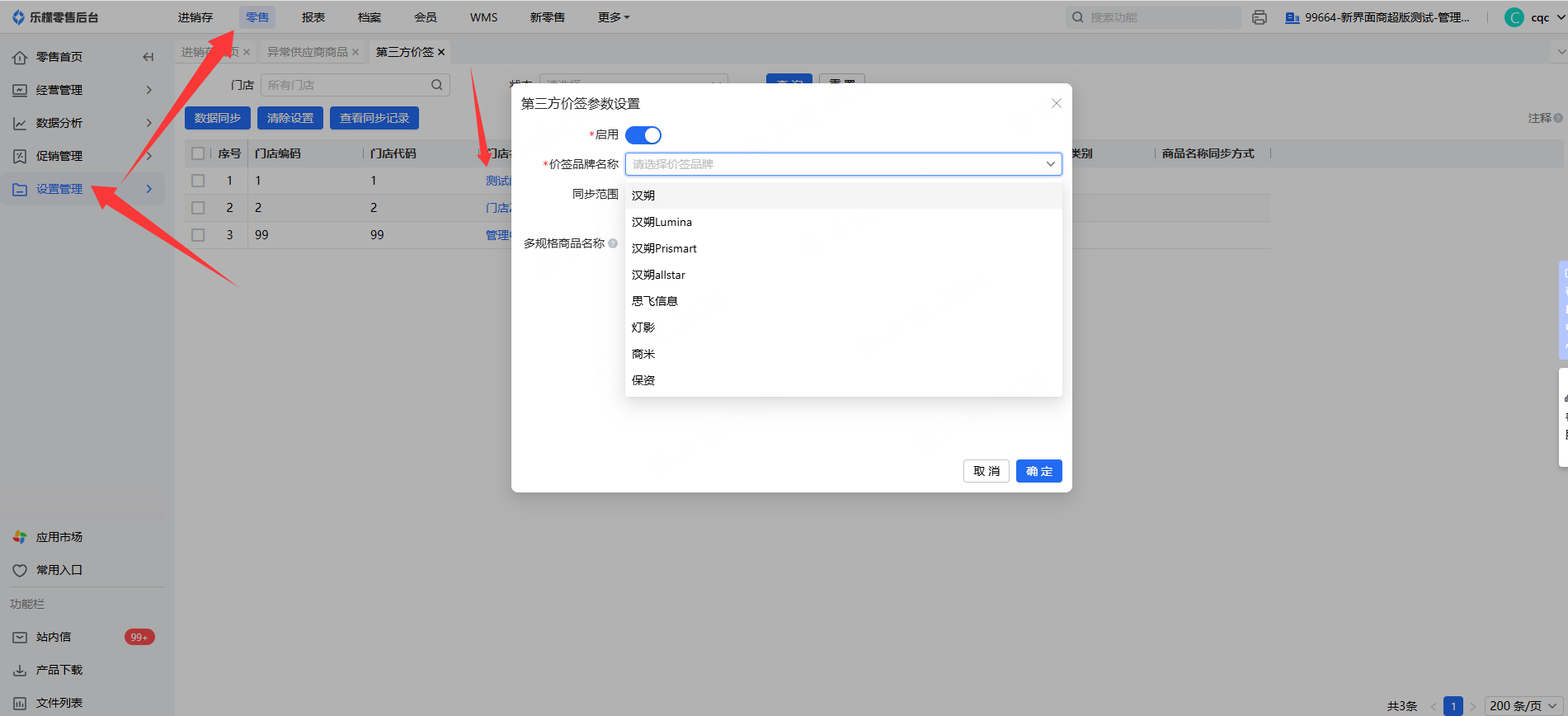Click the 常用入口 heart icon
This screenshot has width=1568, height=716.
click(20, 570)
